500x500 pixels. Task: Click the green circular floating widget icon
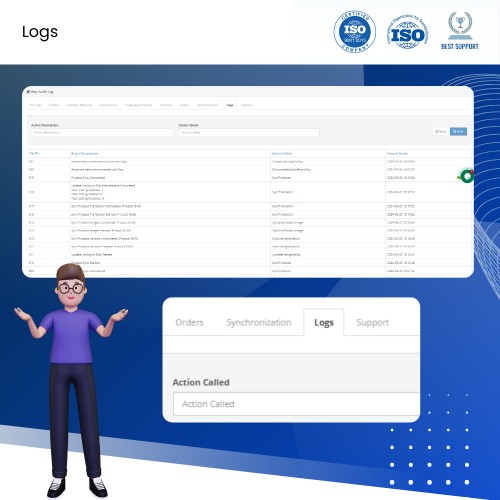tap(466, 175)
